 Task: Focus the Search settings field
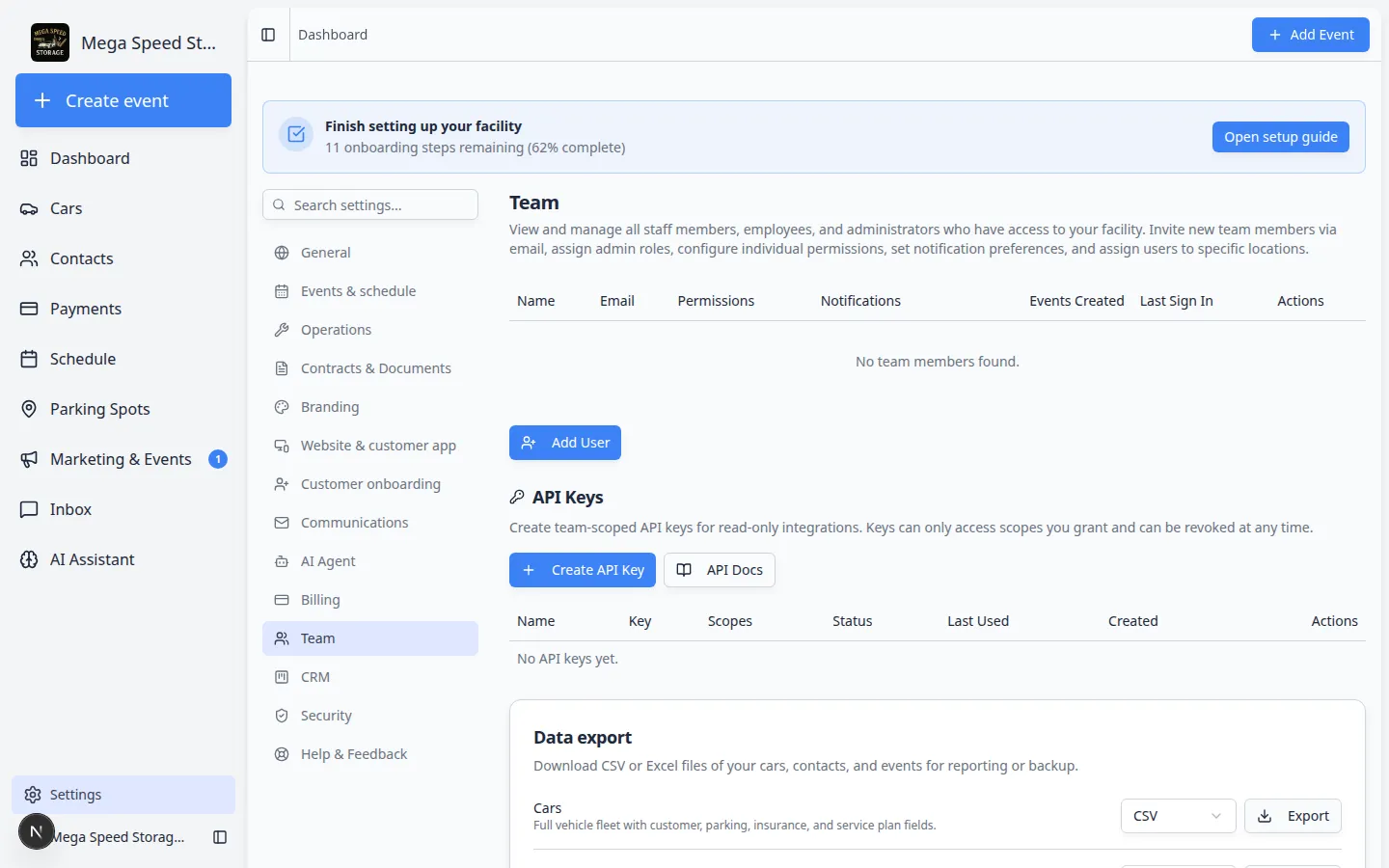pos(370,204)
